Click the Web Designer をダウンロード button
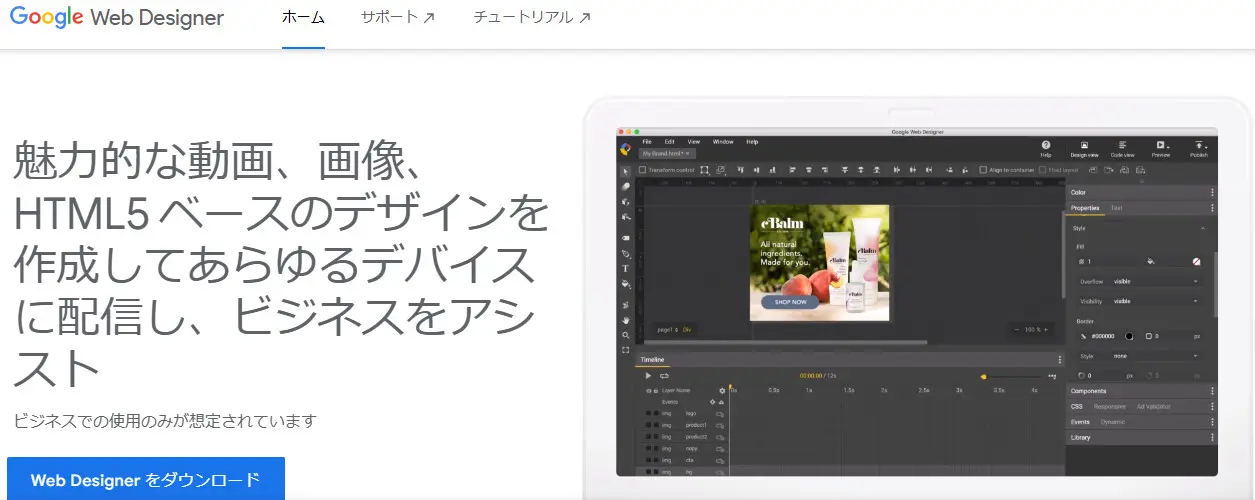The width and height of the screenshot is (1255, 500). pos(145,479)
